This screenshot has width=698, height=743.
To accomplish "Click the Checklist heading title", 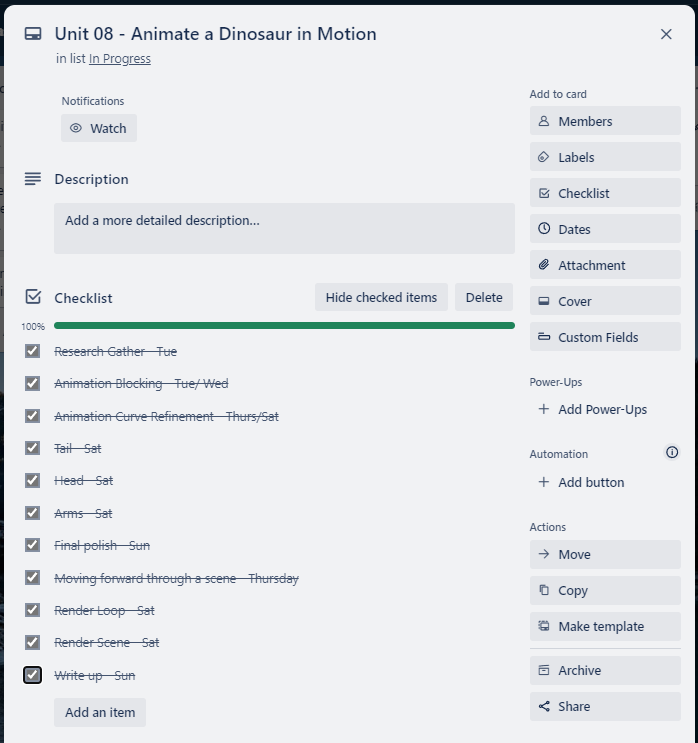I will (83, 298).
